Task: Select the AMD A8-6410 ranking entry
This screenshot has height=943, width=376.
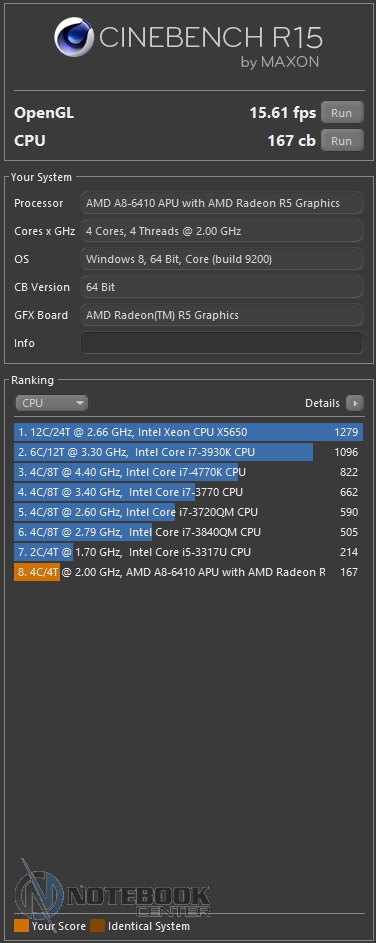Action: tap(188, 572)
